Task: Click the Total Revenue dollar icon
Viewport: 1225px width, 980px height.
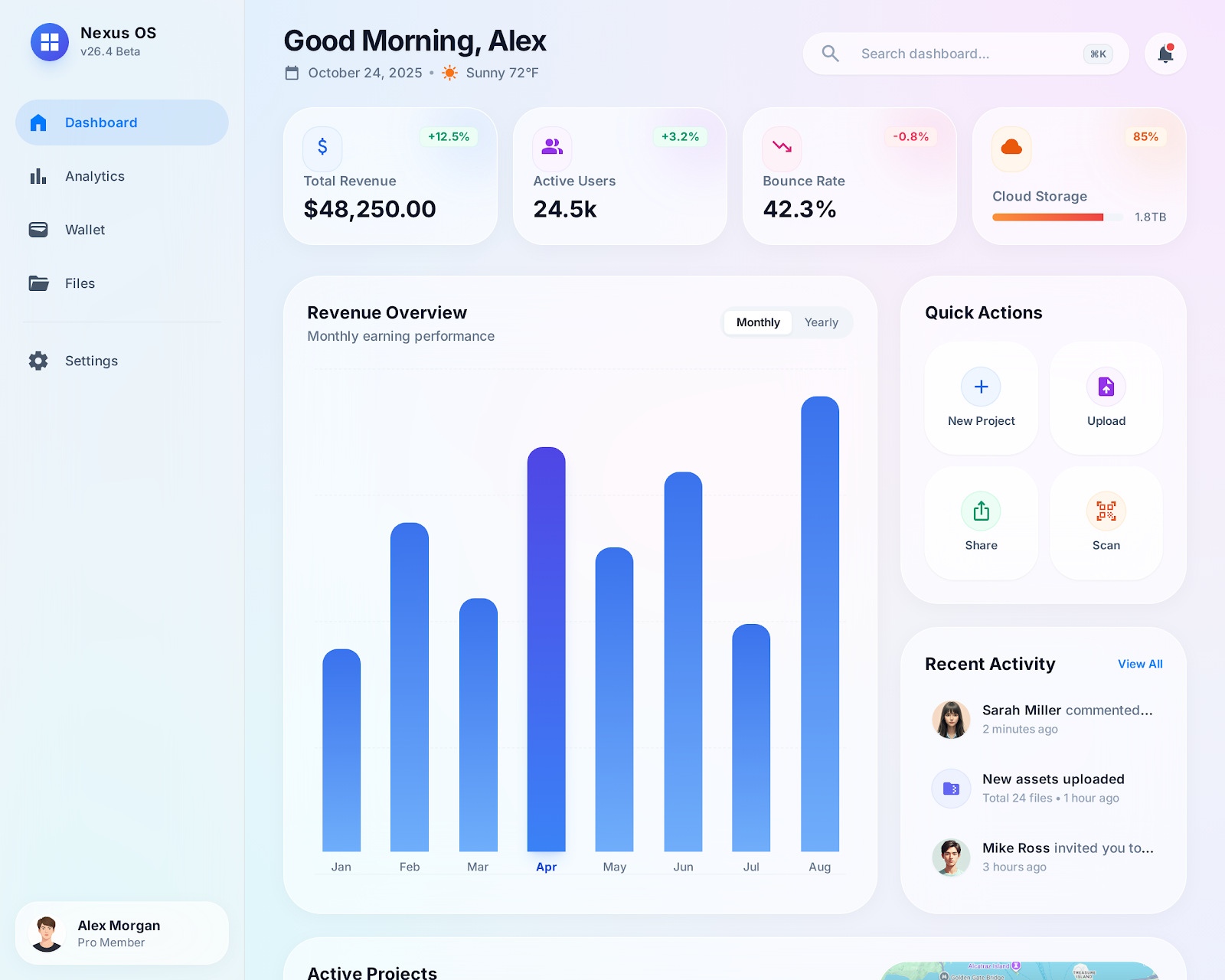Action: (x=322, y=147)
